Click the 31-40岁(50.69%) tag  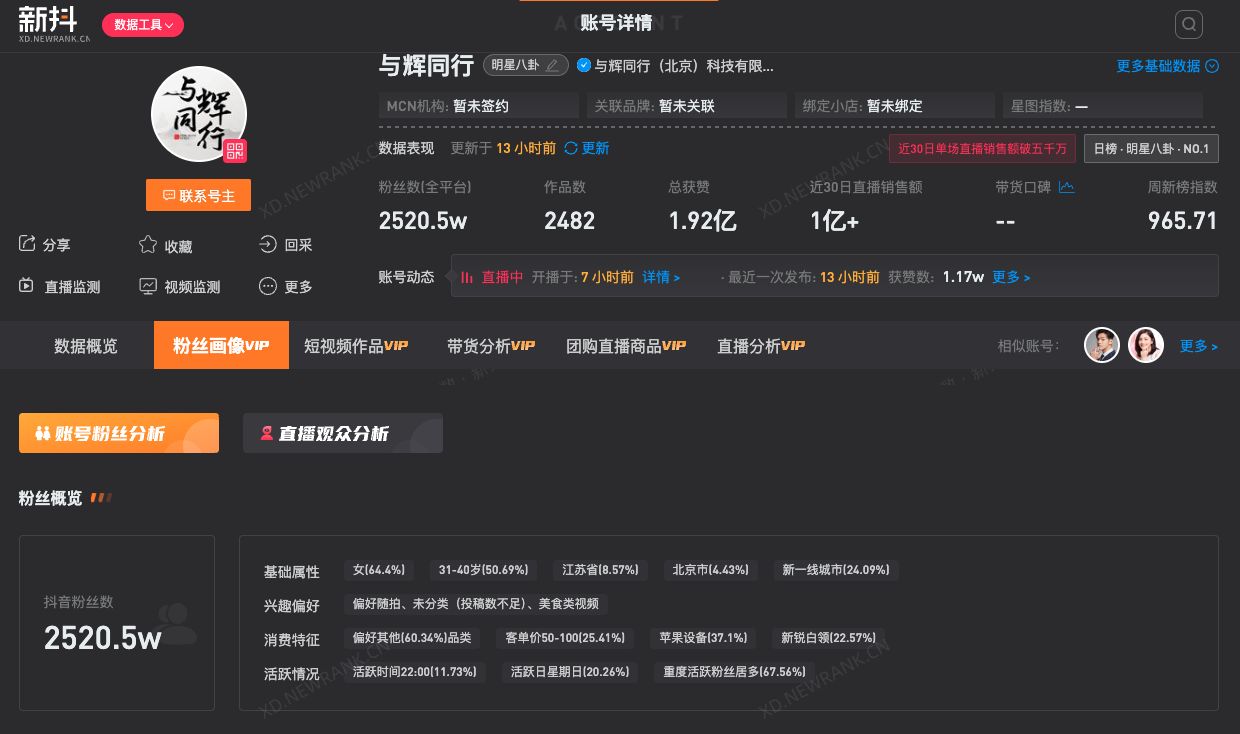click(x=483, y=570)
